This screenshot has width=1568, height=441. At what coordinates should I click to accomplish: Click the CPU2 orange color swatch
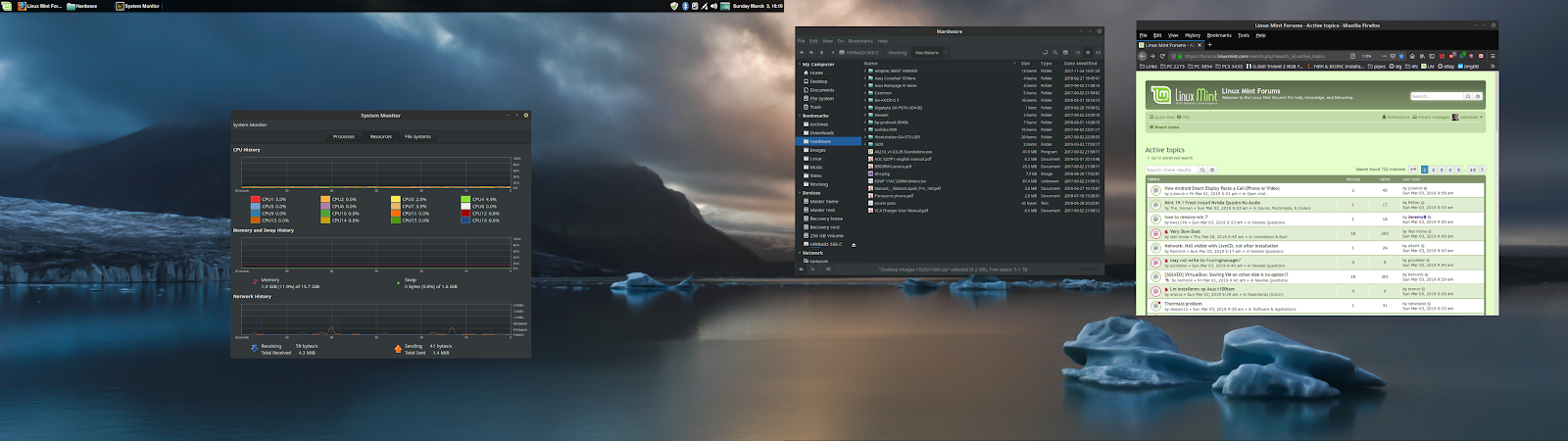pos(325,199)
